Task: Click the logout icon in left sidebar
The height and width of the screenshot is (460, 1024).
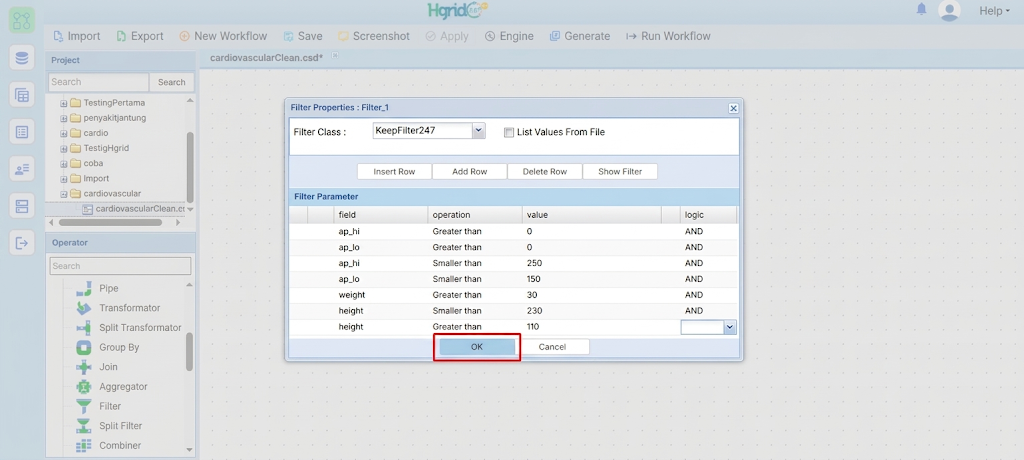Action: tap(22, 244)
